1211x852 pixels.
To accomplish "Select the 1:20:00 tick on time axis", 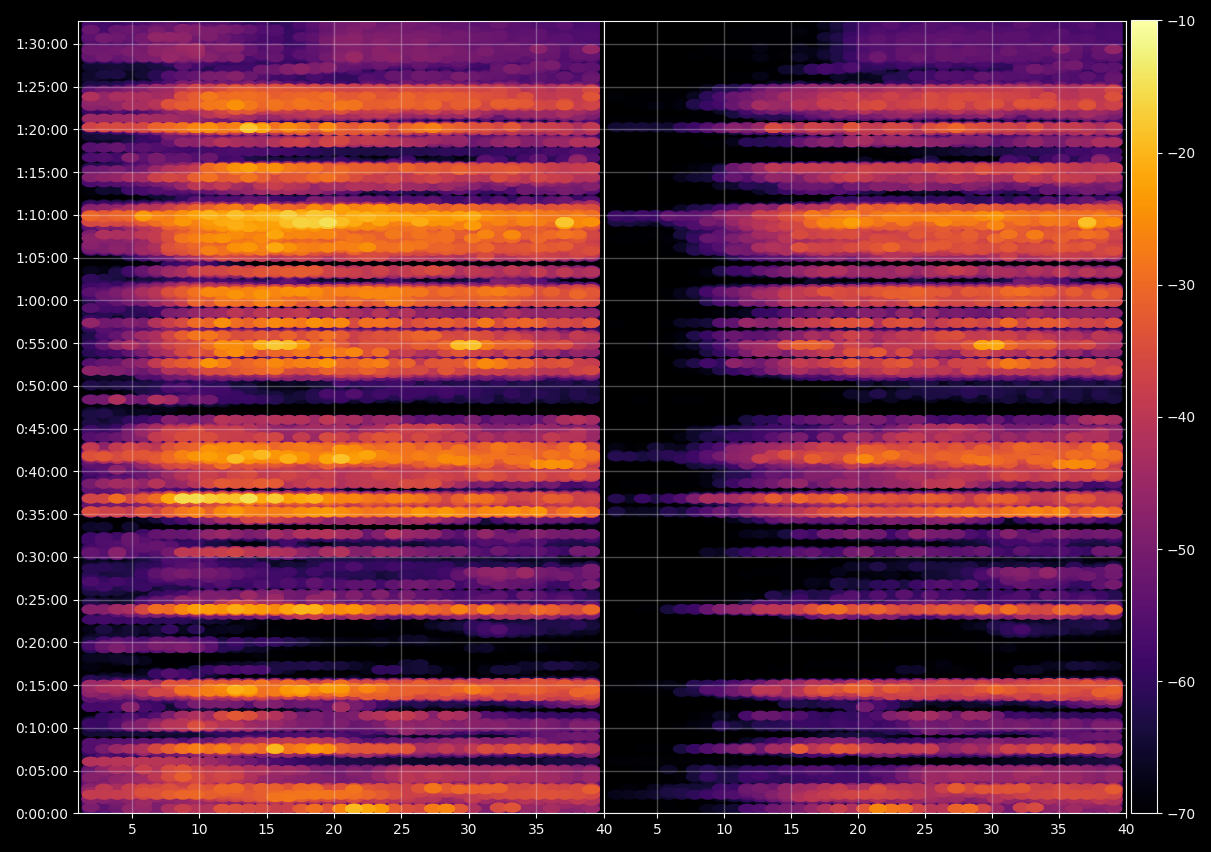I will click(x=42, y=130).
